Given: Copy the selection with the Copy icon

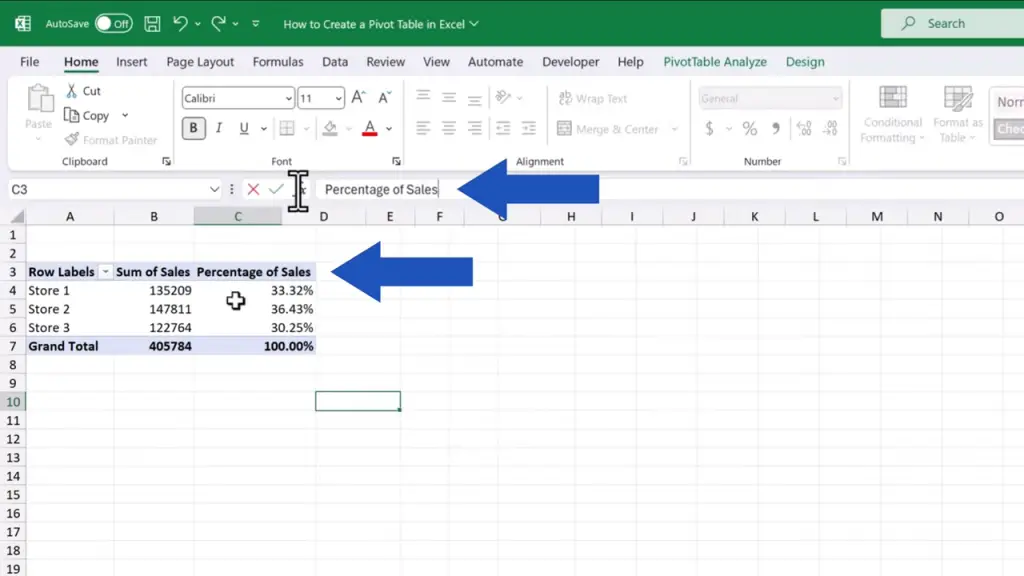Looking at the screenshot, I should [x=71, y=116].
